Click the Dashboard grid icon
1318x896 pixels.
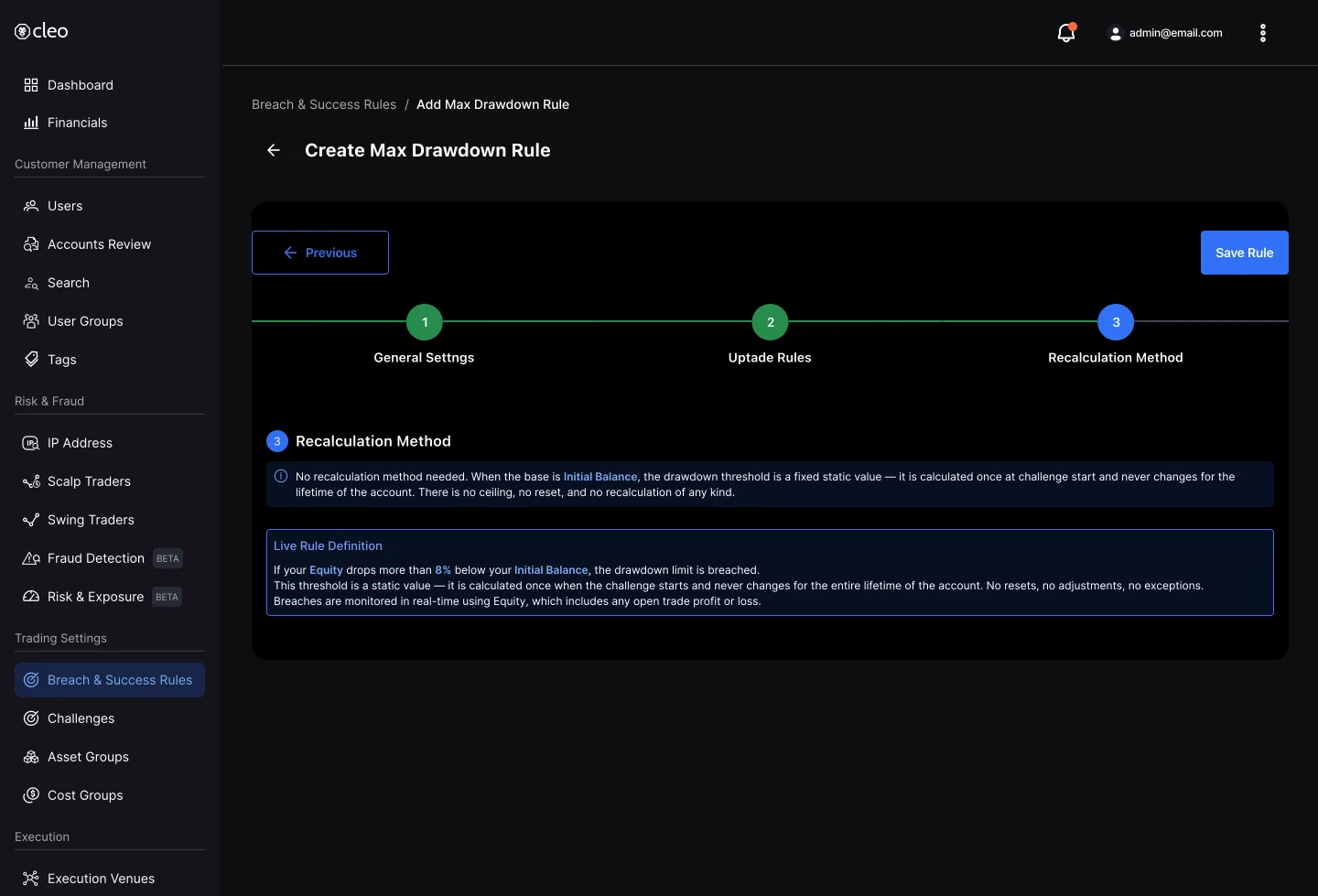pyautogui.click(x=31, y=85)
